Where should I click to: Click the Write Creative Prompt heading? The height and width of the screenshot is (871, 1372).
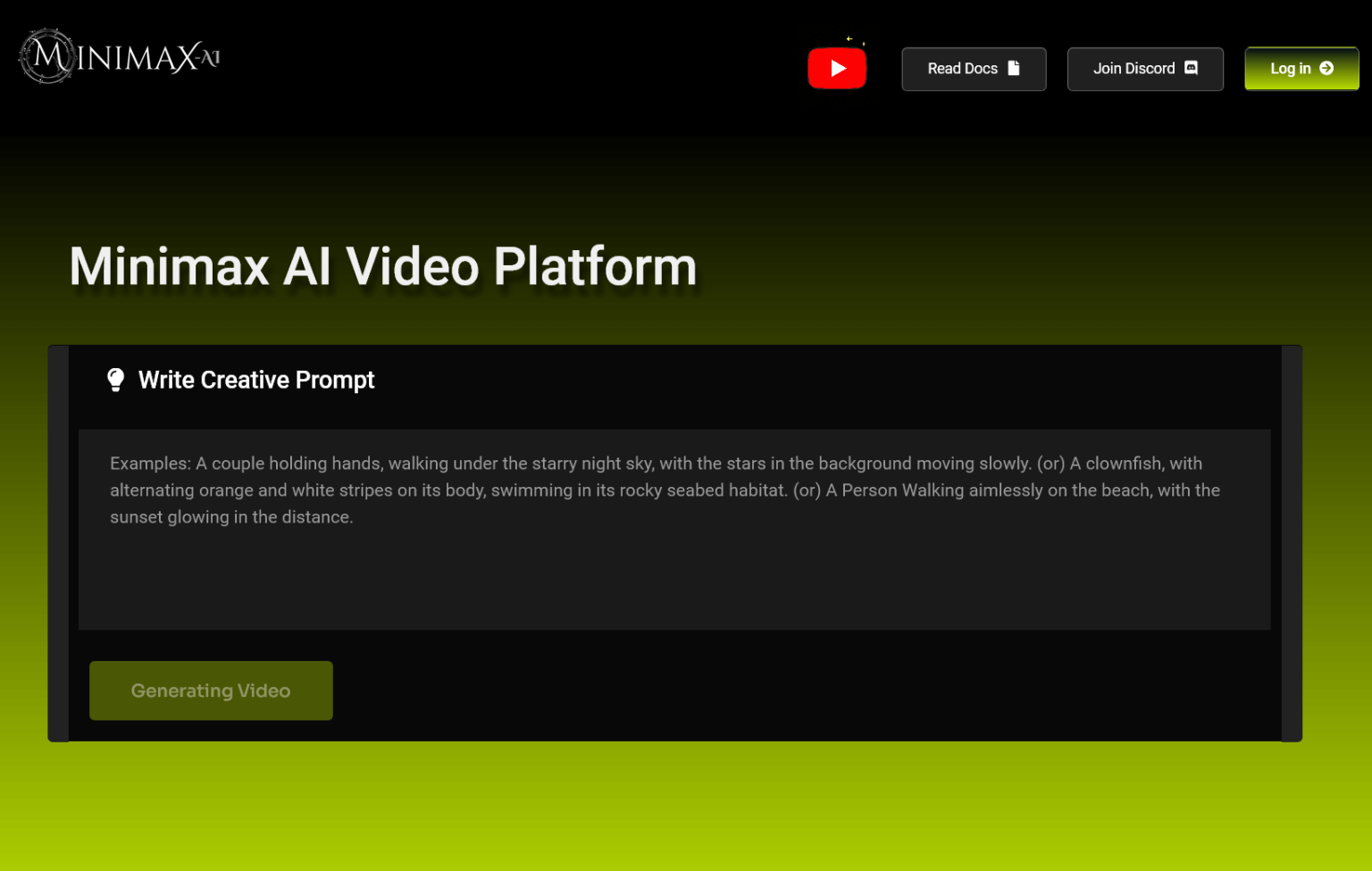pos(255,379)
